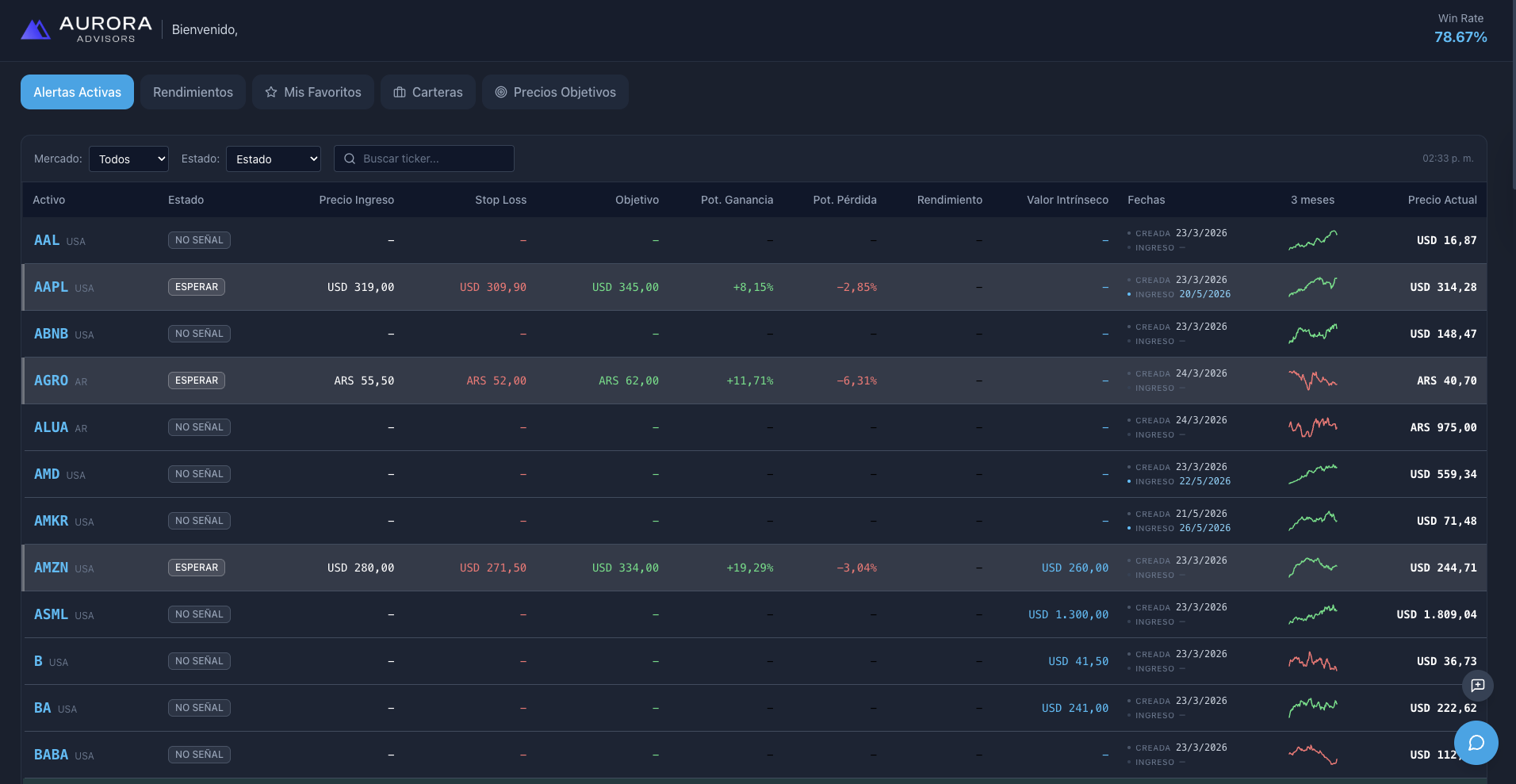Viewport: 1516px width, 784px height.
Task: Open the AMZN three-month sparkline chart
Action: tap(1312, 568)
